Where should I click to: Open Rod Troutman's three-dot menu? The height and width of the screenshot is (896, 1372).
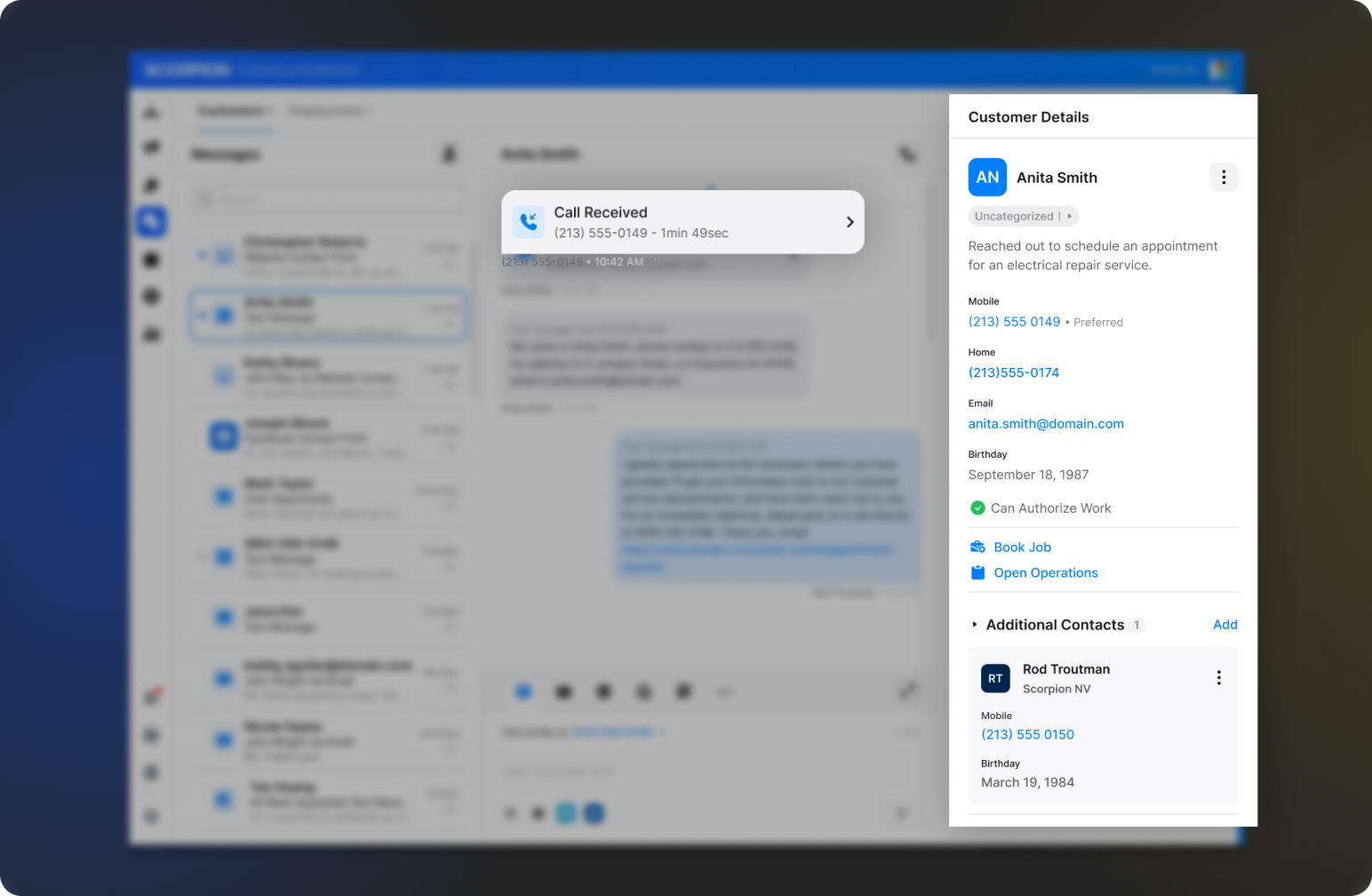(1219, 678)
